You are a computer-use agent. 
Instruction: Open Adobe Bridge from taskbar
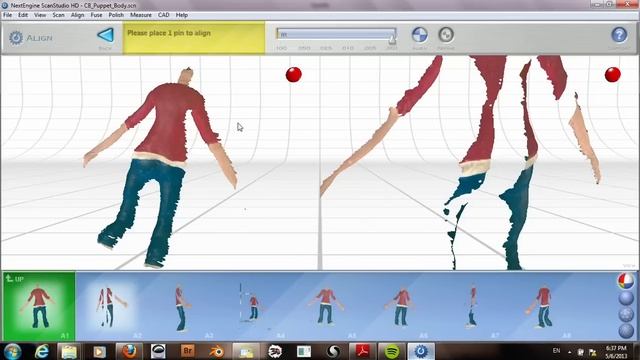(187, 351)
